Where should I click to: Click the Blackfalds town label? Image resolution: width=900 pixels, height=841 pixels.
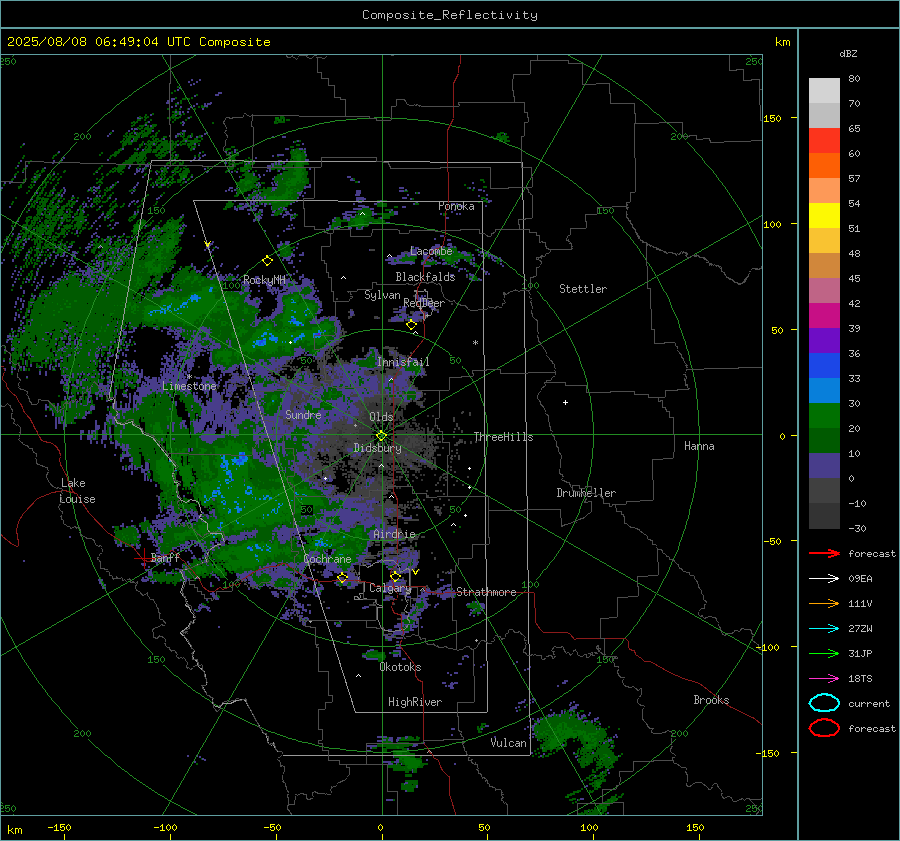[425, 277]
